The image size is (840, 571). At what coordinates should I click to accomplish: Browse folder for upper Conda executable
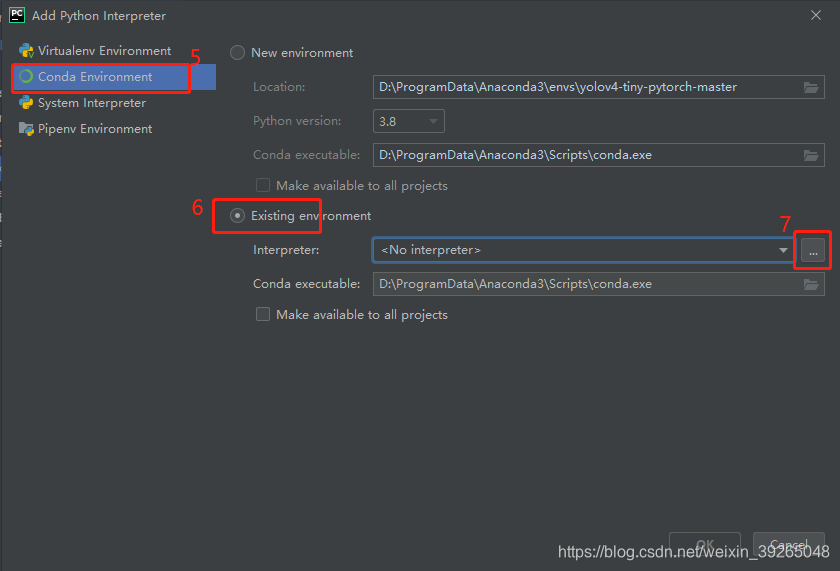[x=811, y=155]
